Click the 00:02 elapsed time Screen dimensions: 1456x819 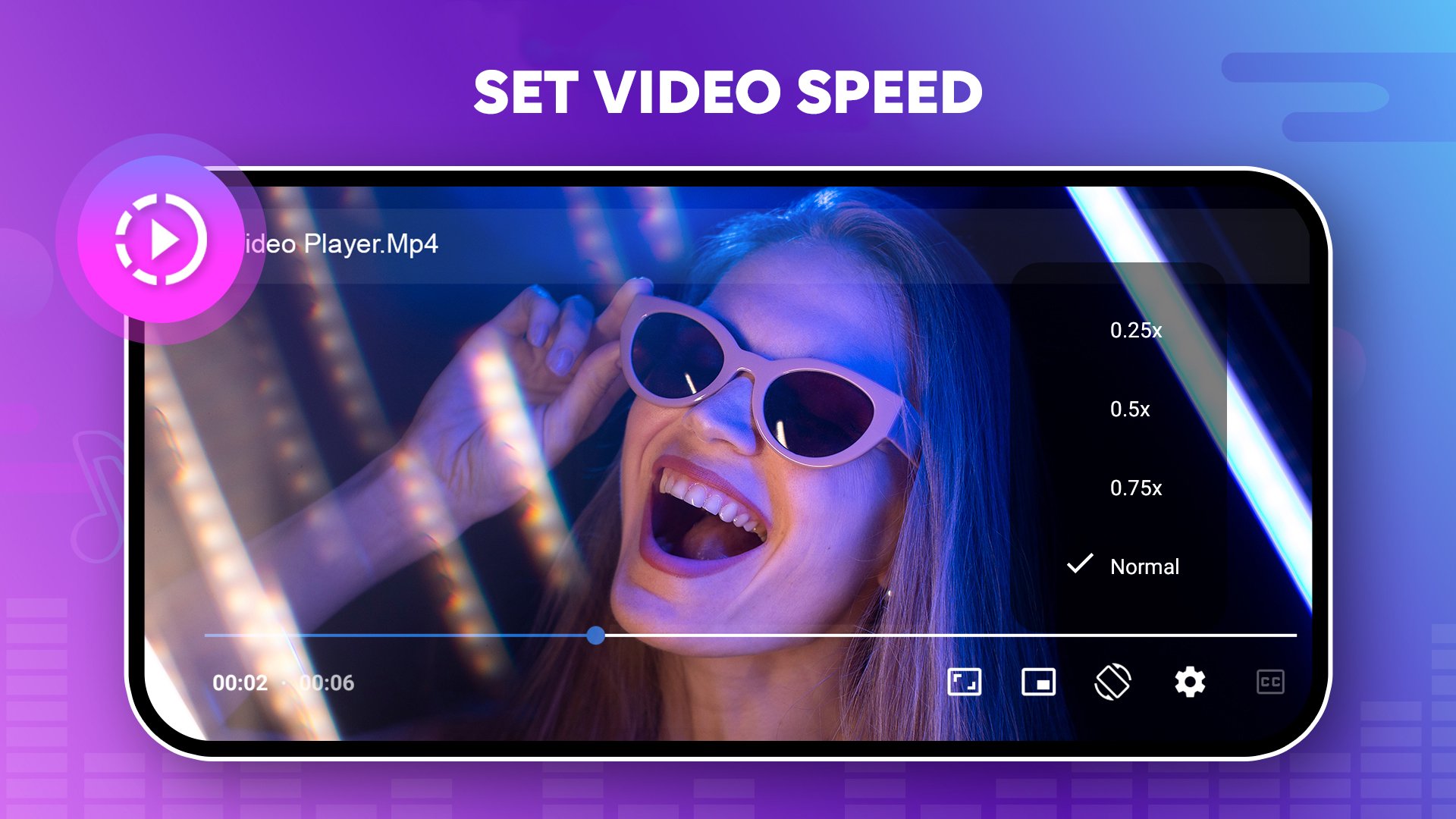click(240, 683)
